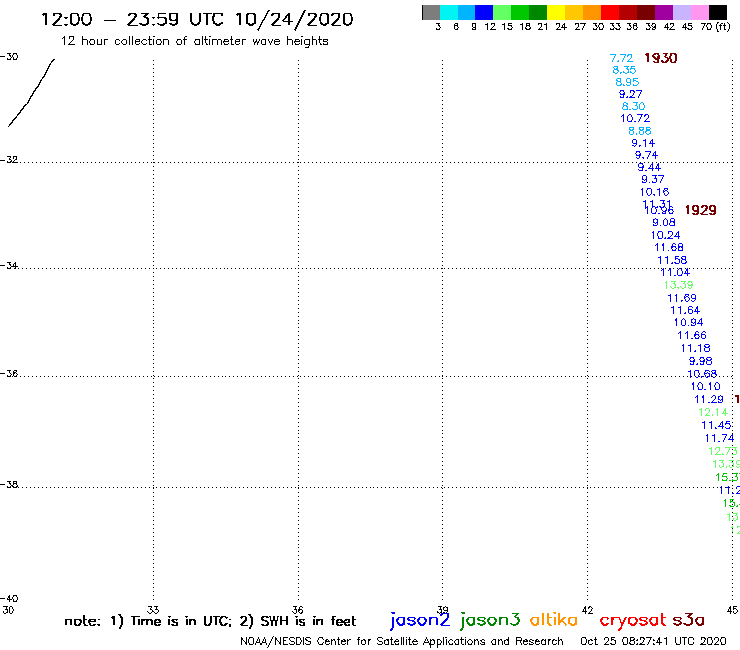The width and height of the screenshot is (740, 650).
Task: Click the s3a satellite legend label
Action: 689,620
